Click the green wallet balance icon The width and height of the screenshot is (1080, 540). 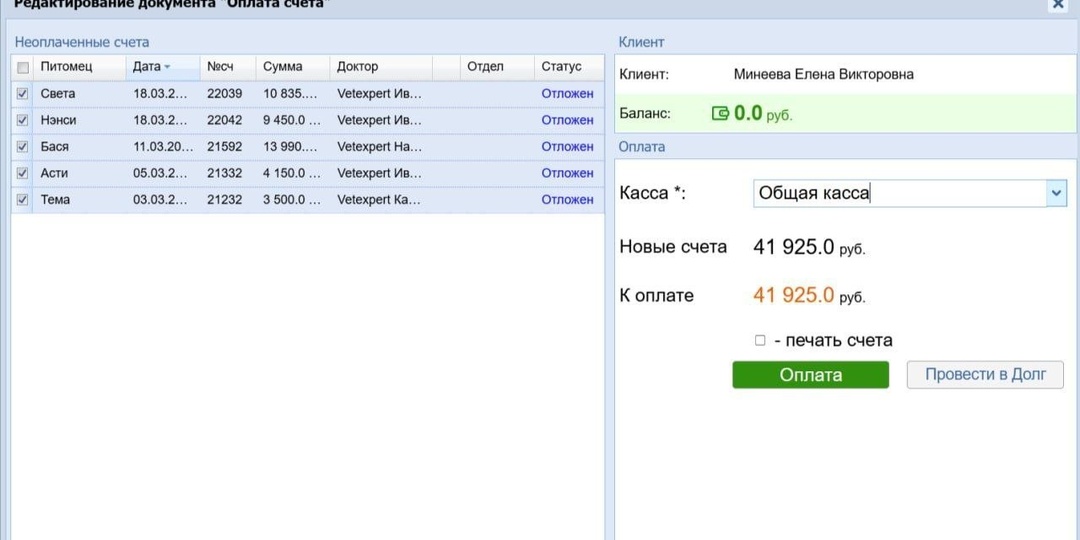(720, 114)
